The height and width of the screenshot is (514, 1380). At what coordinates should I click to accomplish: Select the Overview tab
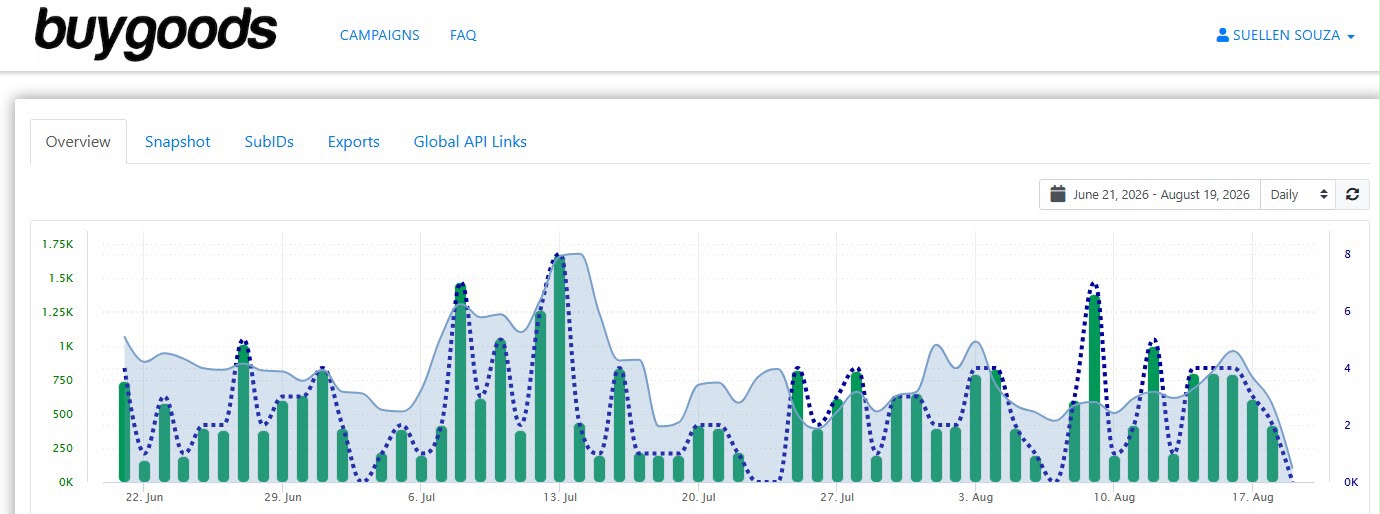pos(78,141)
